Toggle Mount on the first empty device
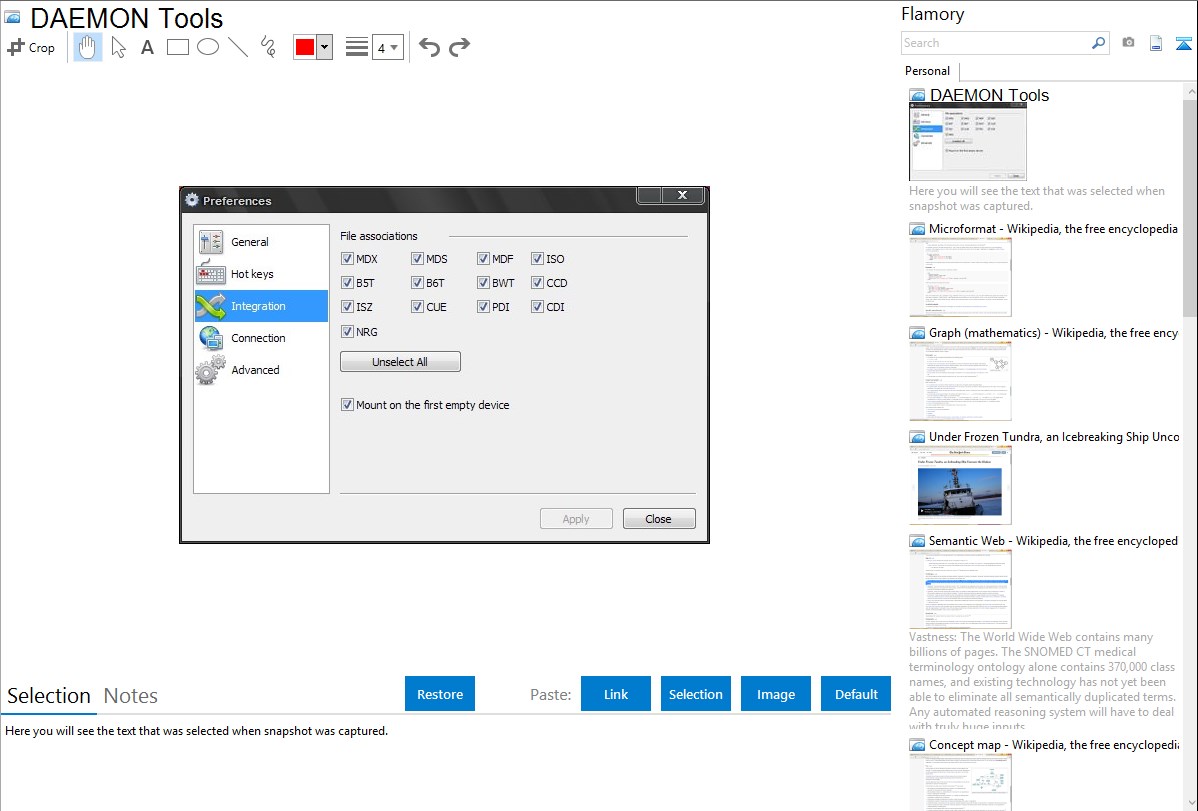The height and width of the screenshot is (811, 1198). click(x=348, y=405)
